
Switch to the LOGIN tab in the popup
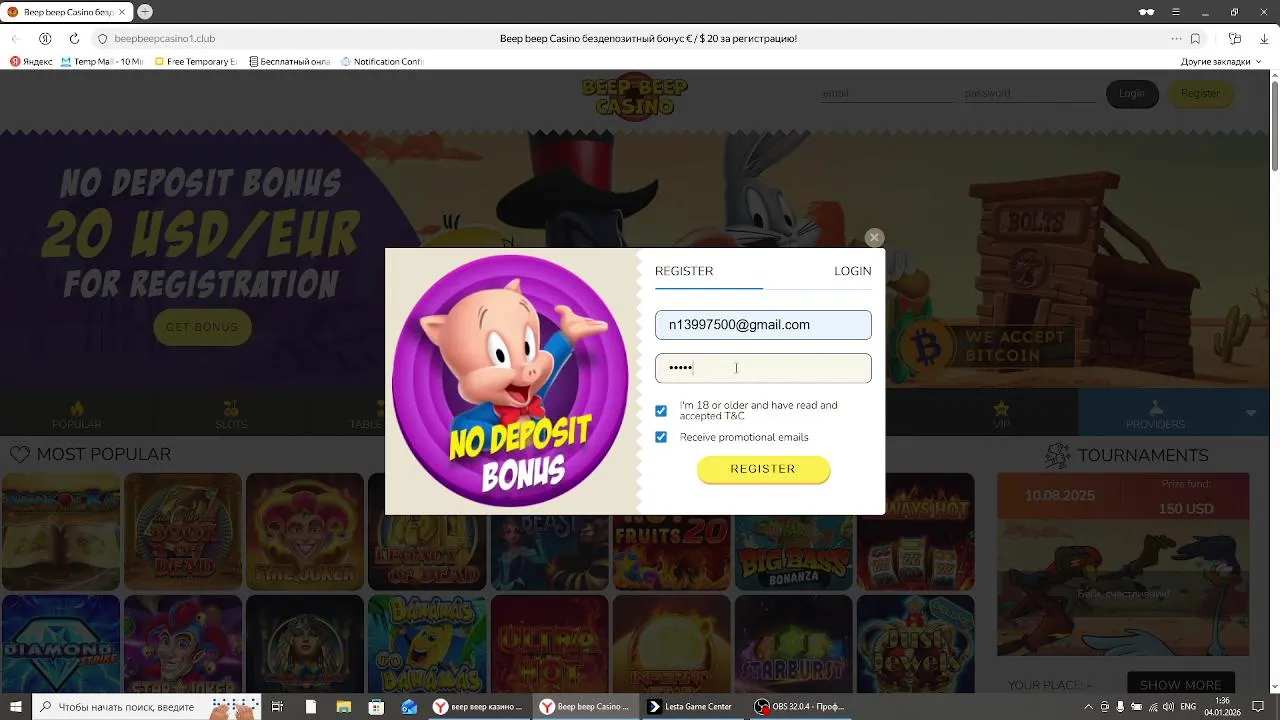(x=853, y=271)
